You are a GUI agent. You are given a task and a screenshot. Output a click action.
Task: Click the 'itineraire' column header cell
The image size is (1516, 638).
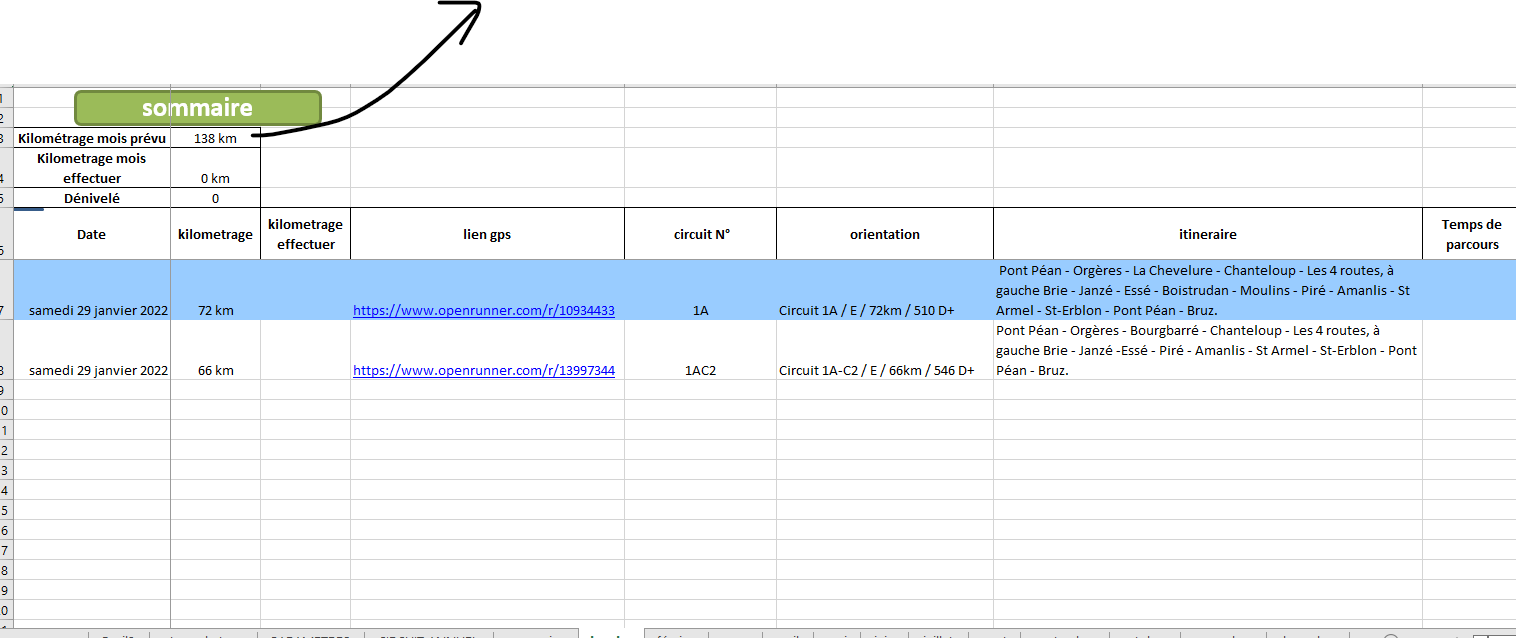1207,234
